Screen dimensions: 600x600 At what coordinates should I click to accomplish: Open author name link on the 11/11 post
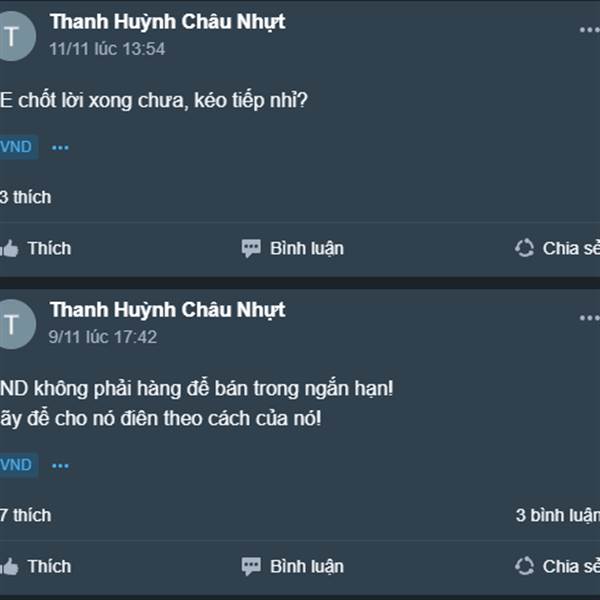(x=167, y=21)
